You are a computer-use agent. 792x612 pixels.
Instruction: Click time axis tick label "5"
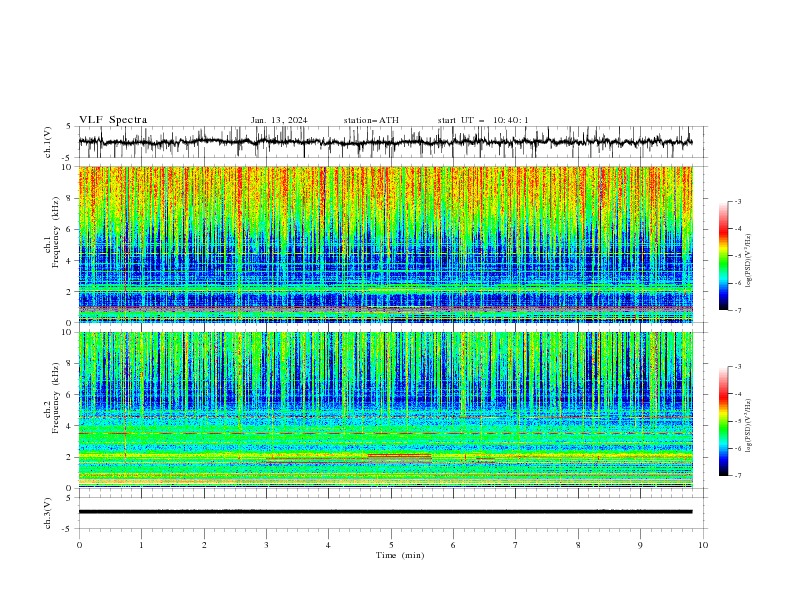391,545
